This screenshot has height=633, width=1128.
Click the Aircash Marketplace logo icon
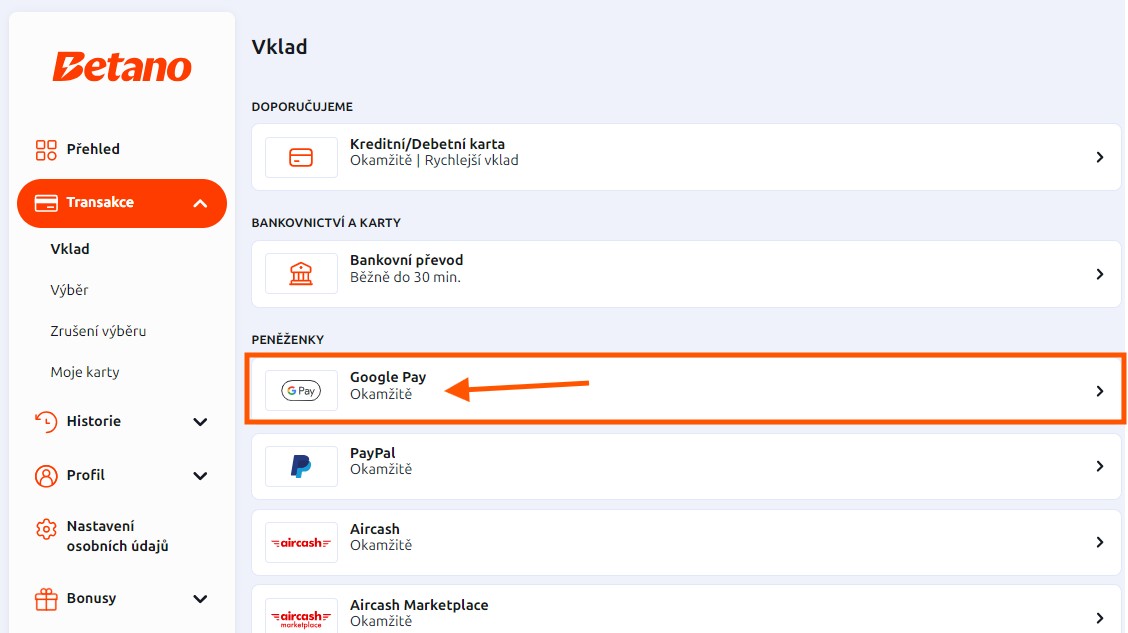301,617
